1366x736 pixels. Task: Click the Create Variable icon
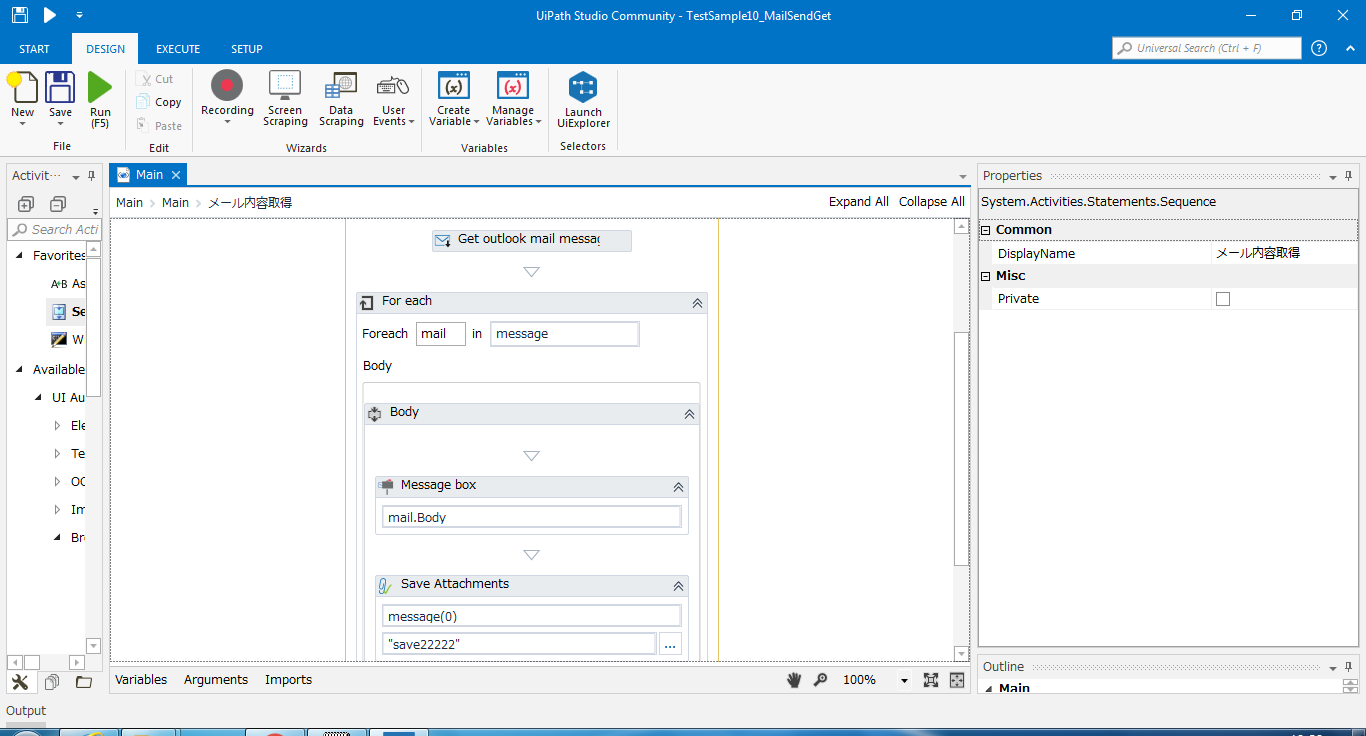(x=454, y=86)
